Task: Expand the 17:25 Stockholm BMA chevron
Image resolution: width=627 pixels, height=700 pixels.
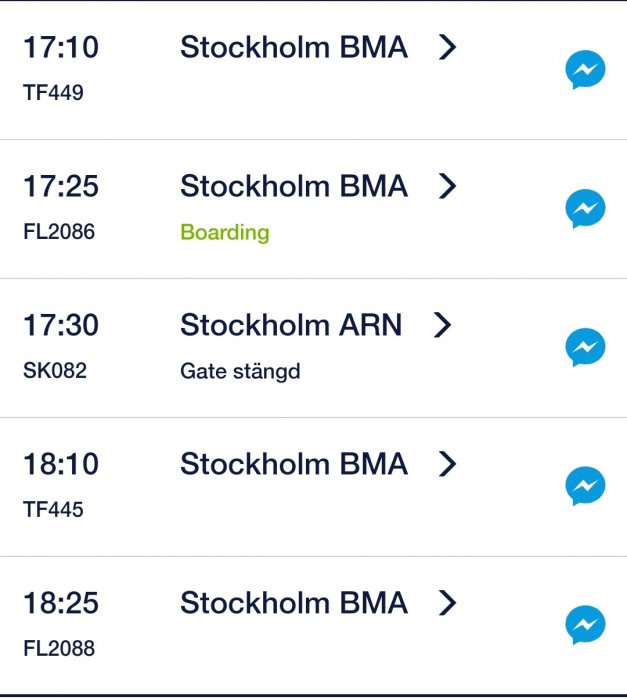Action: coord(448,186)
